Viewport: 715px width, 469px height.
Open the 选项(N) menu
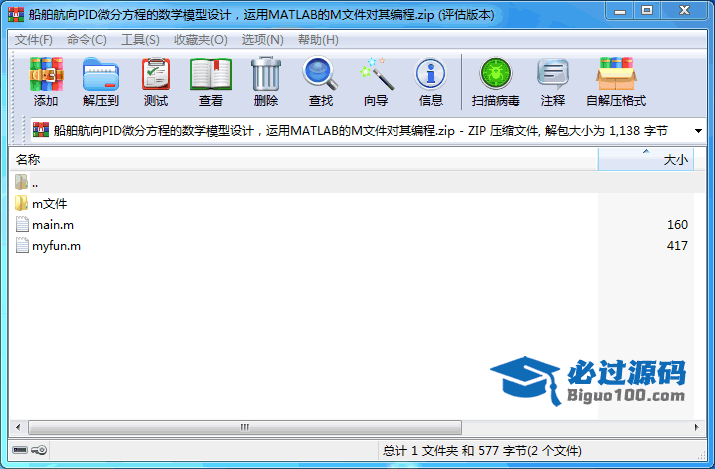(x=262, y=40)
